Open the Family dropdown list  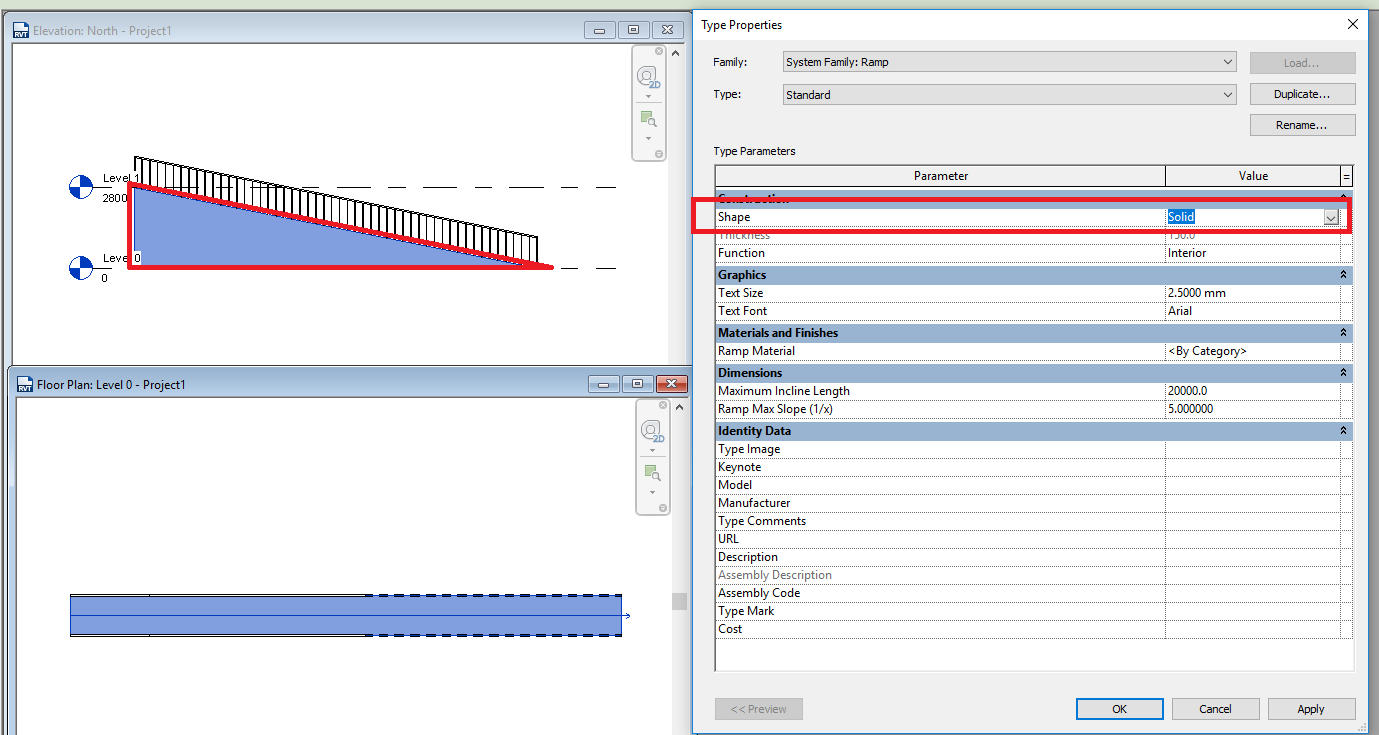1228,61
